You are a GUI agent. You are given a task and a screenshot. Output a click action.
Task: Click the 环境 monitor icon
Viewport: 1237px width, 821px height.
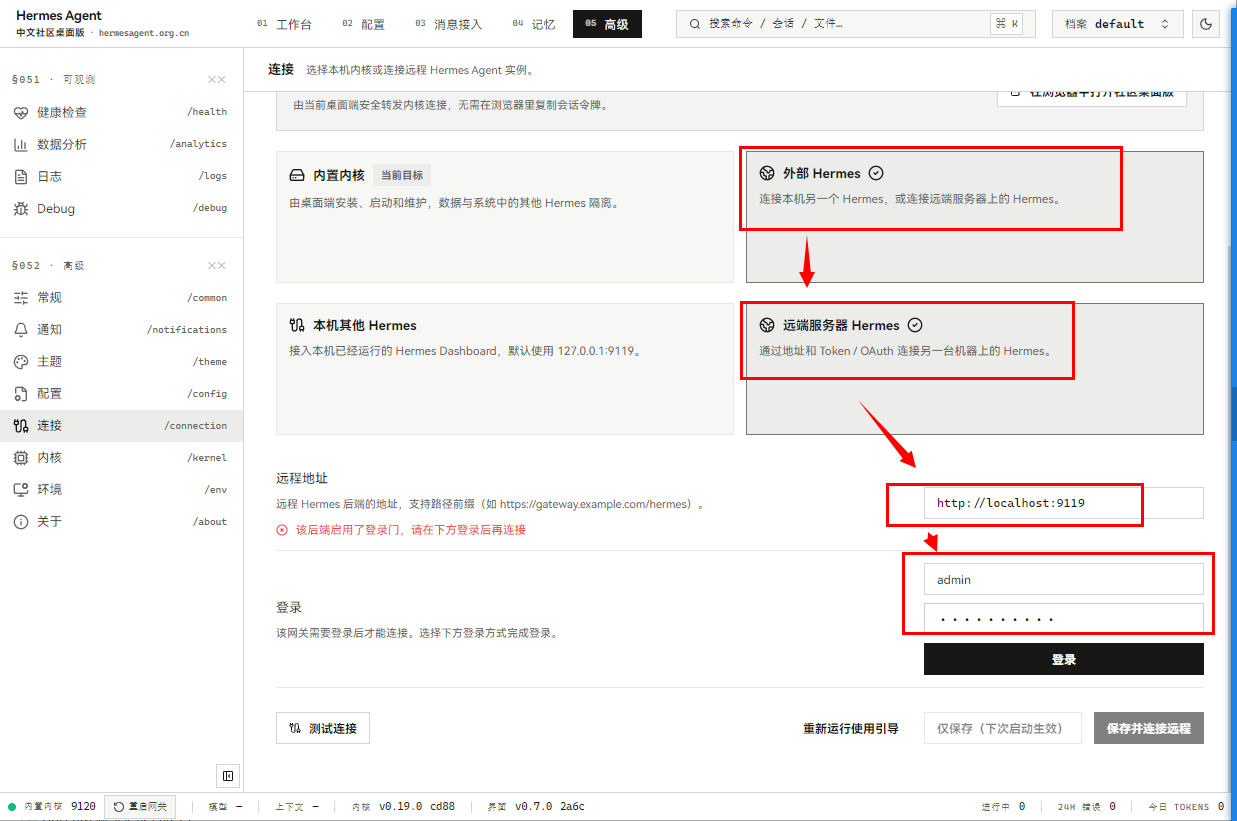pos(21,490)
